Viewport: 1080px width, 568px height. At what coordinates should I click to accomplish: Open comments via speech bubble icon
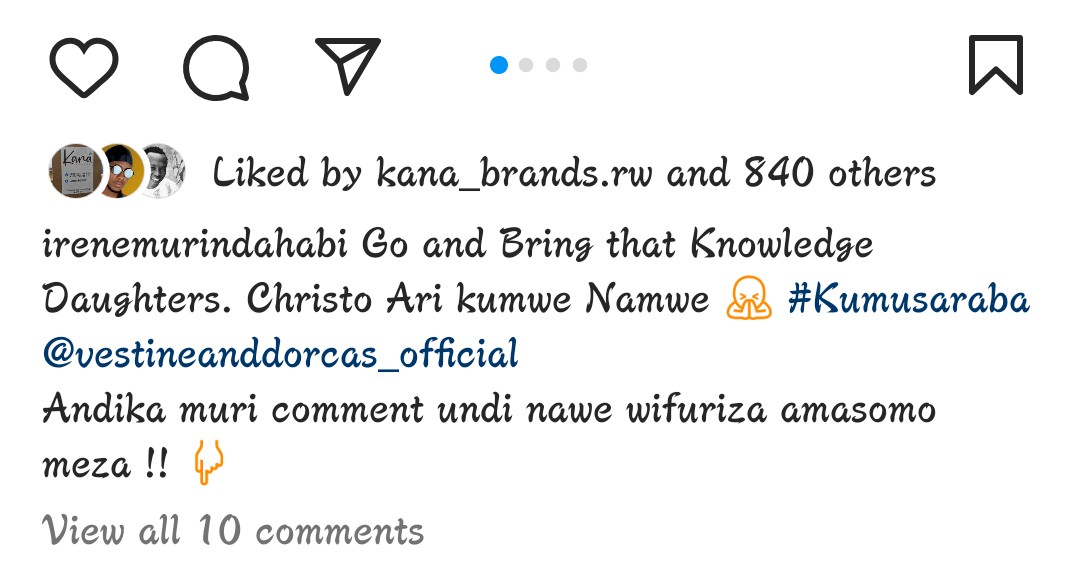pos(216,67)
